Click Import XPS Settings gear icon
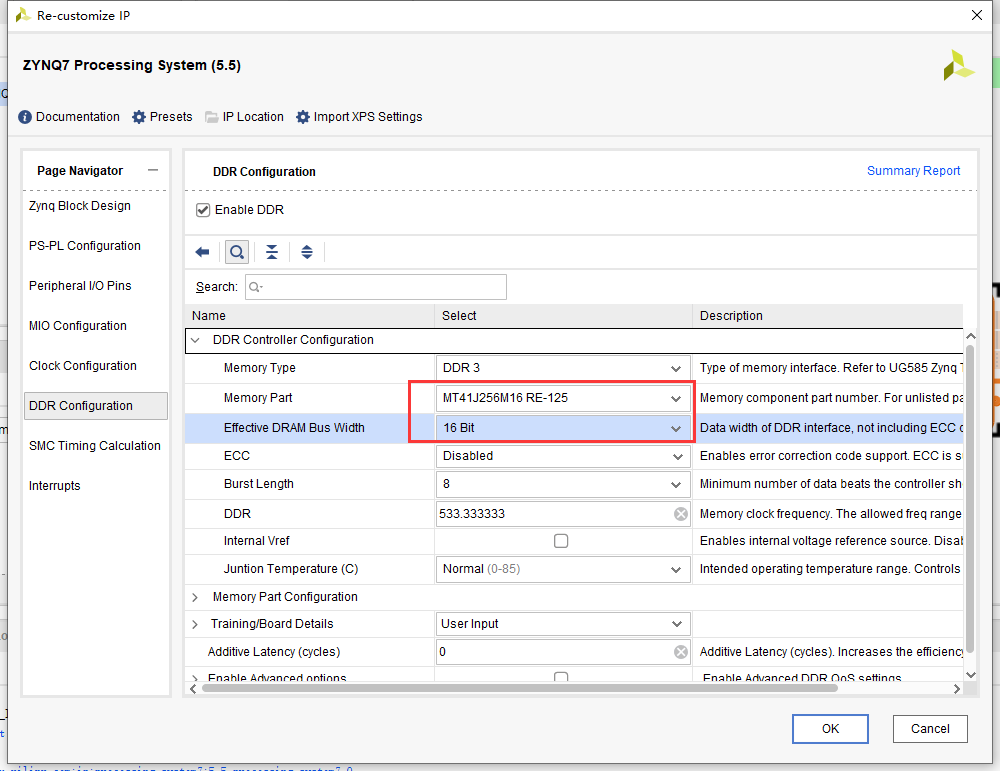The width and height of the screenshot is (1000, 771). pos(303,117)
